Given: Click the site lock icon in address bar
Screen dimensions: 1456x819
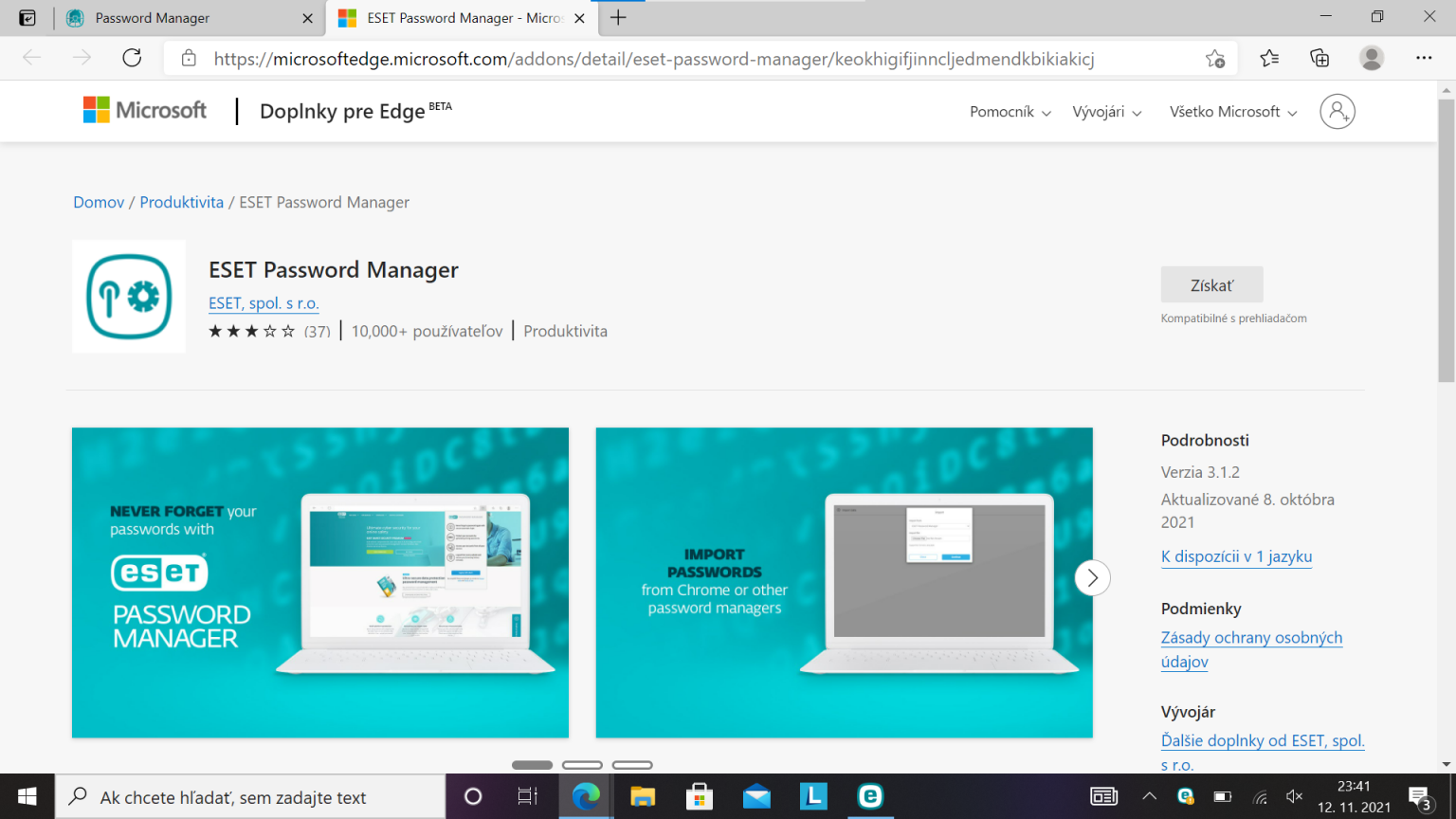Looking at the screenshot, I should tap(189, 58).
